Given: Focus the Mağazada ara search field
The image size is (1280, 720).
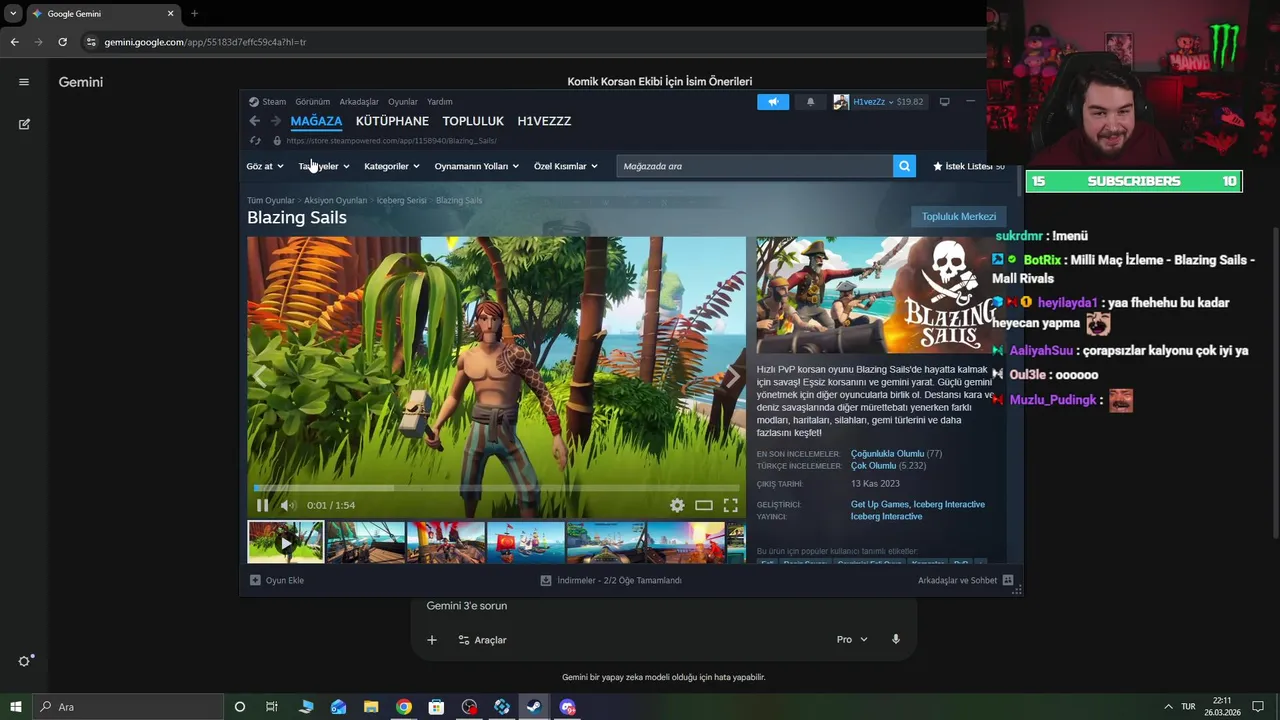Looking at the screenshot, I should coord(755,166).
